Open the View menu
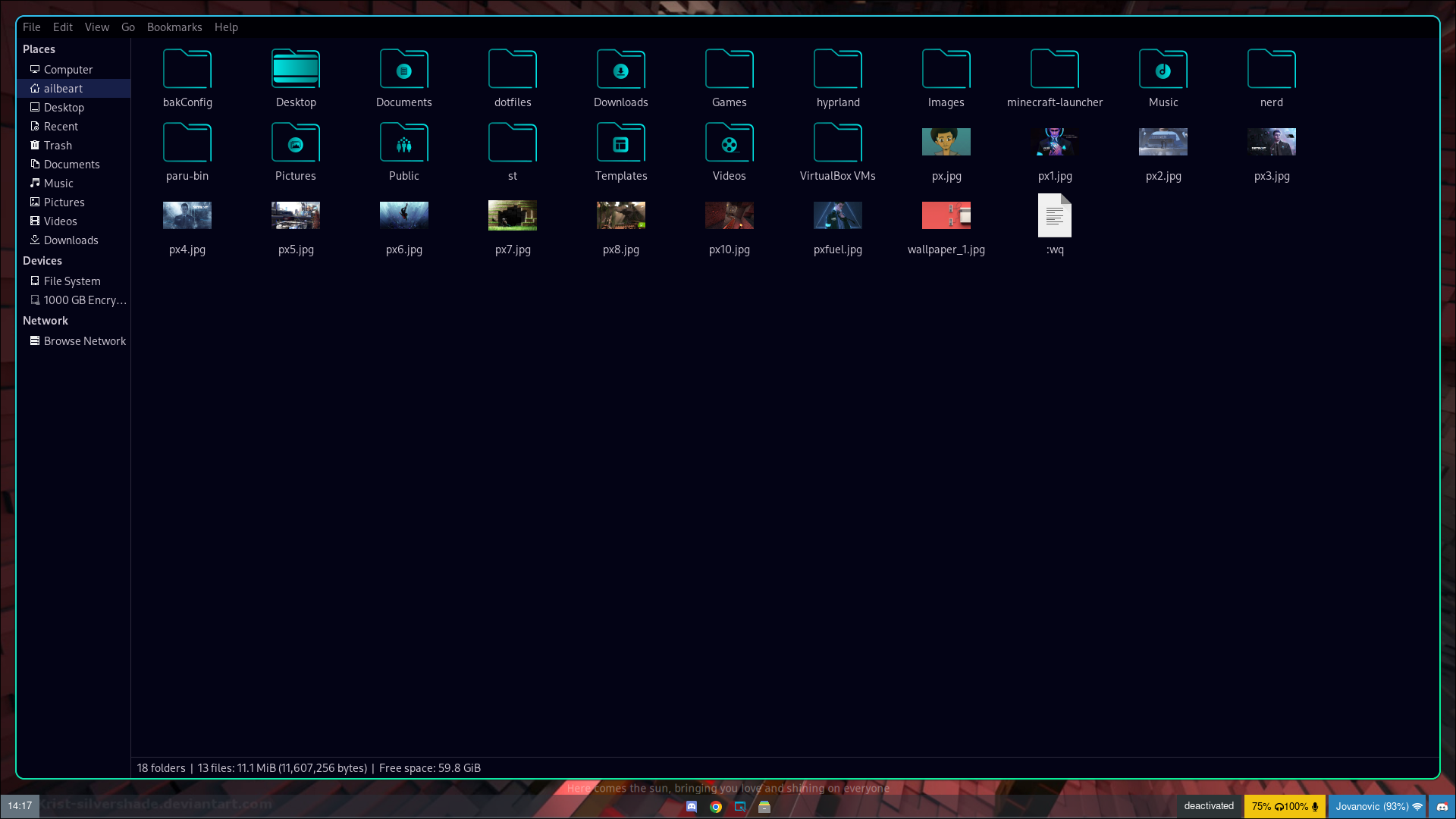 96,27
